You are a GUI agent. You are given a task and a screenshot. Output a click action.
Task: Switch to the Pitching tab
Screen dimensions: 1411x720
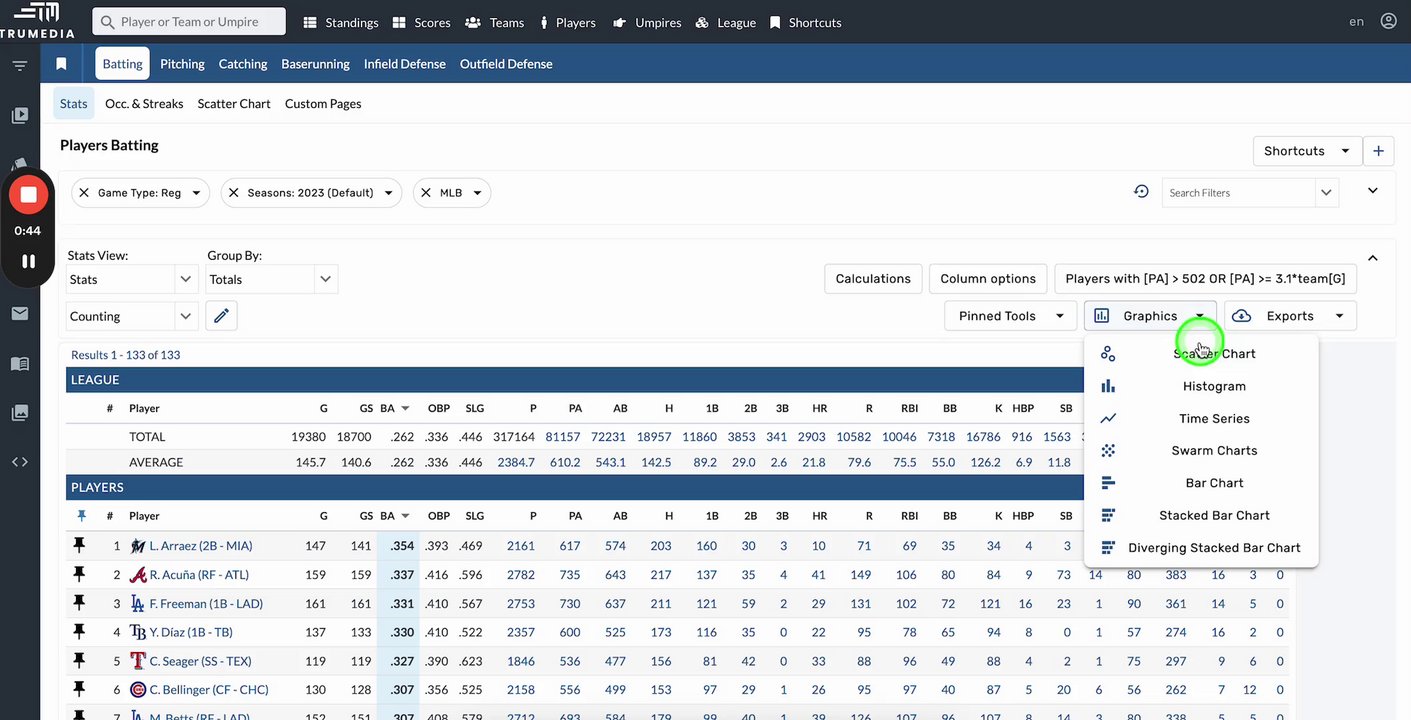(182, 64)
